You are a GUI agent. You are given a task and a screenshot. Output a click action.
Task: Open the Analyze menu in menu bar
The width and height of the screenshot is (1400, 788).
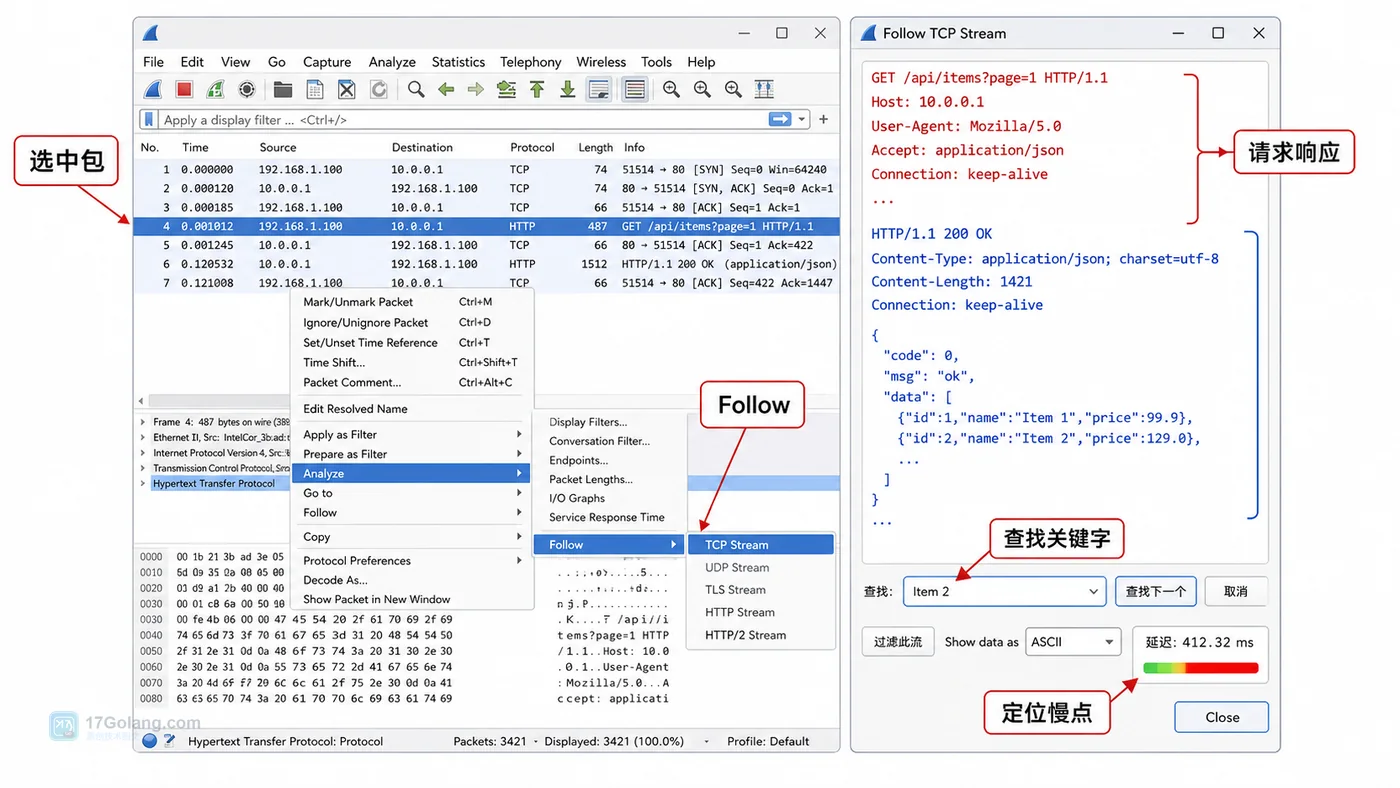click(x=392, y=62)
